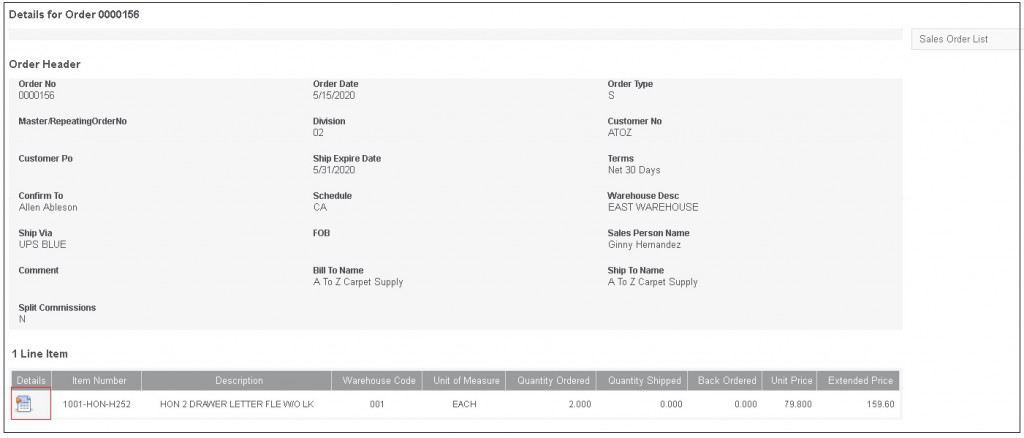Click the Extended Price column header
This screenshot has height=438, width=1024.
(x=860, y=381)
